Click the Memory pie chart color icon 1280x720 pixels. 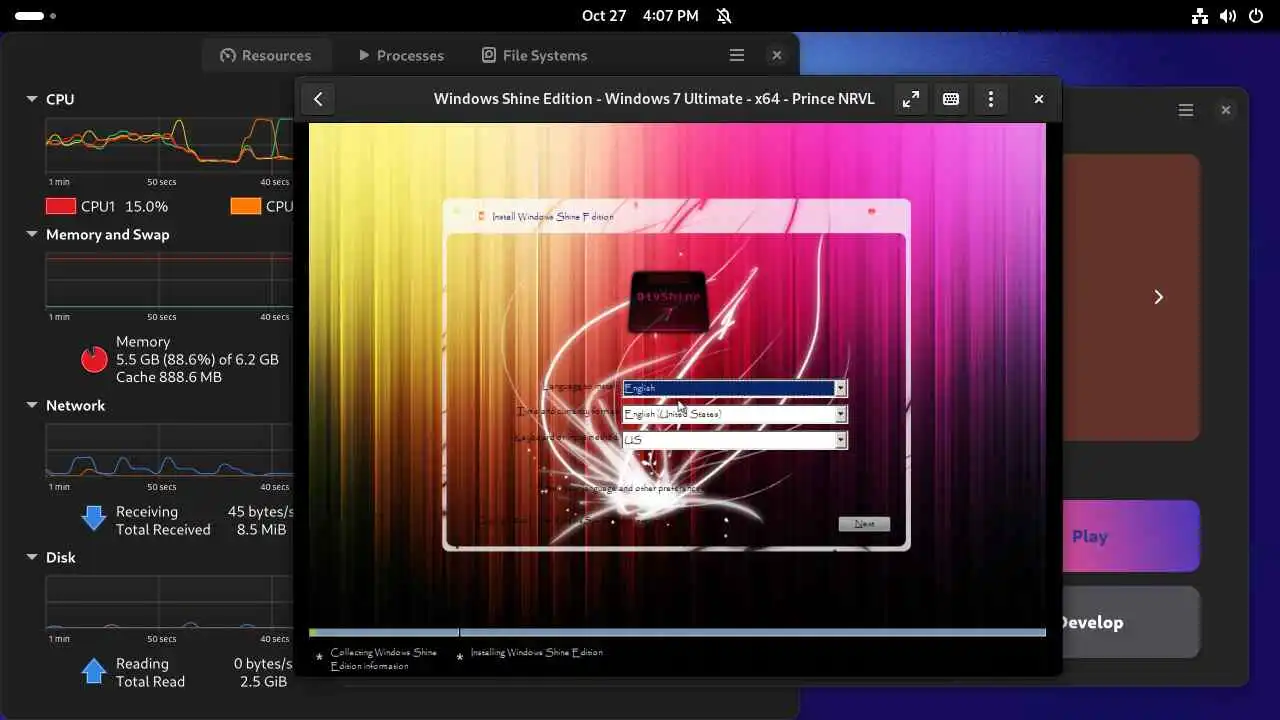click(x=94, y=359)
